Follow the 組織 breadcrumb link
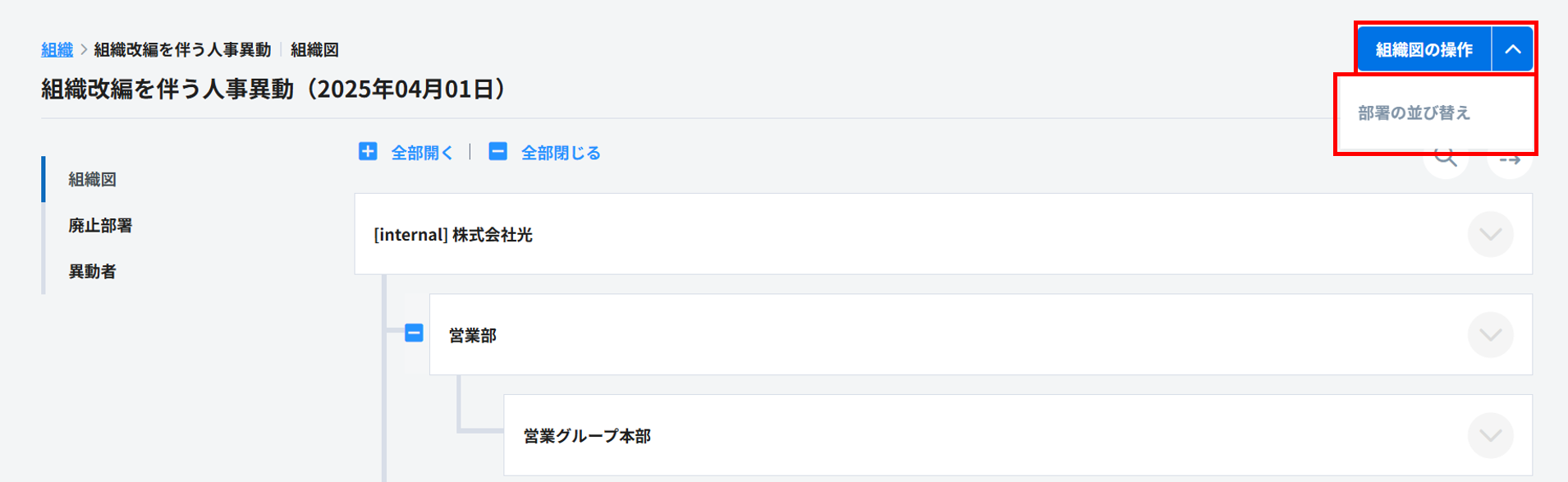Screen dimensions: 1568x482 pos(57,50)
